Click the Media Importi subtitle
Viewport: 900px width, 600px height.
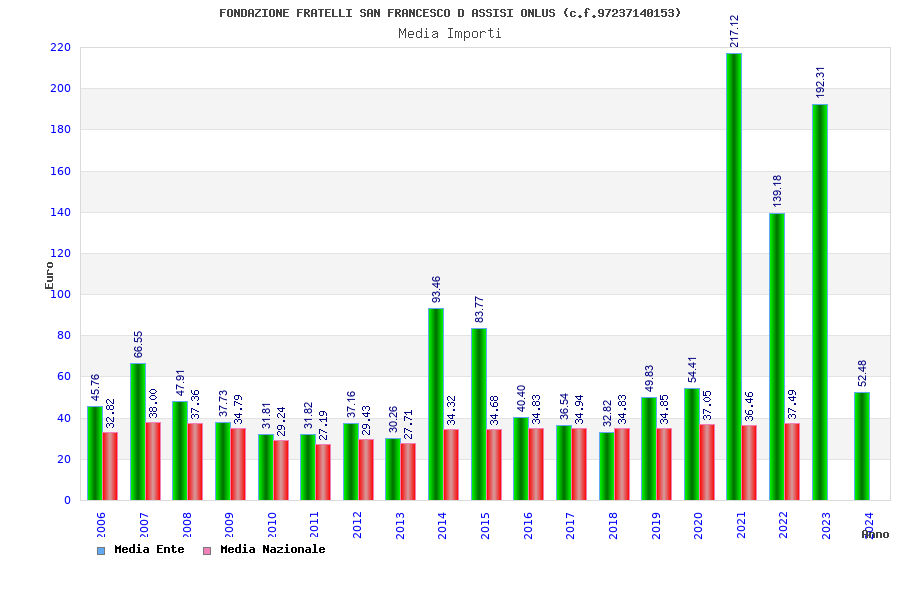point(450,34)
